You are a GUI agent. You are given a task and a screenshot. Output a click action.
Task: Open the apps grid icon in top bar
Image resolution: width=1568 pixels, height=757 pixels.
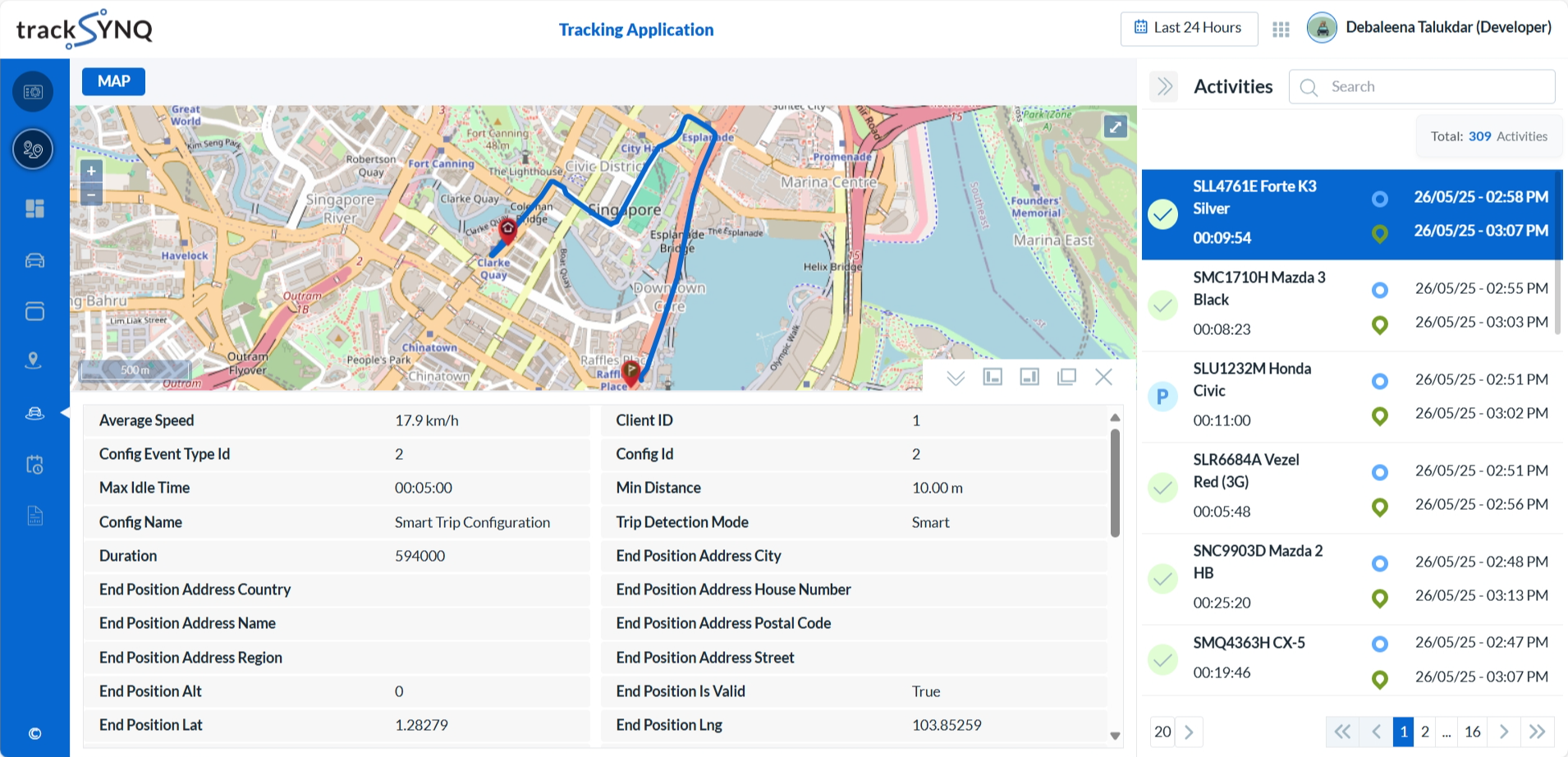(x=1280, y=27)
